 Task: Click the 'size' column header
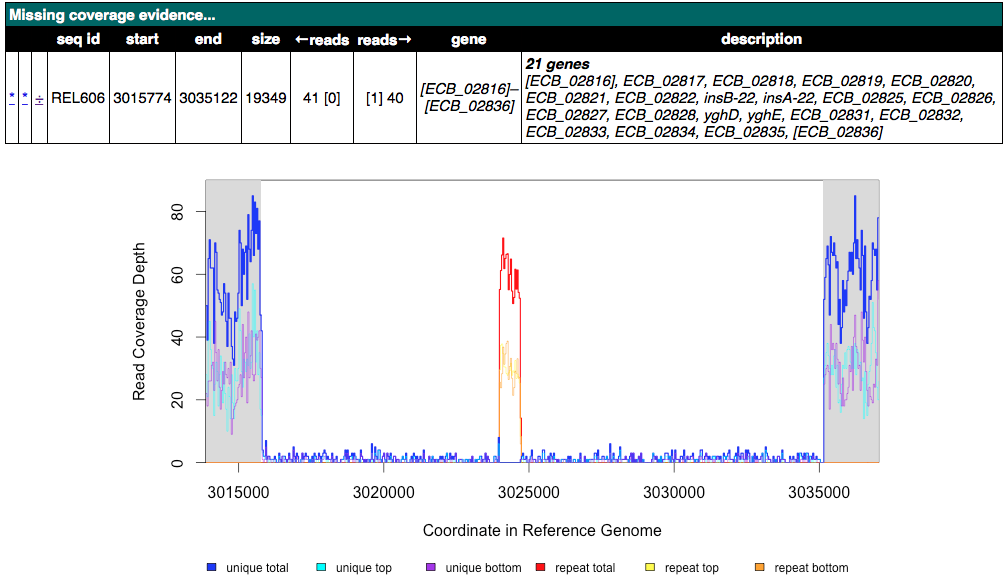266,40
